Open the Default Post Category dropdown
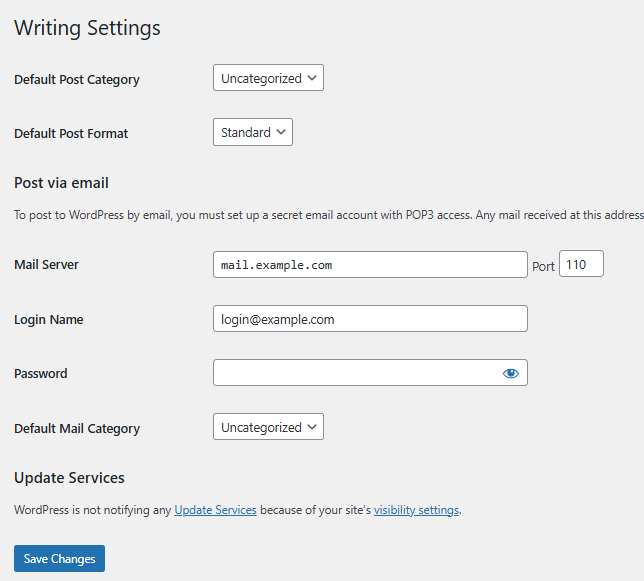 [268, 78]
